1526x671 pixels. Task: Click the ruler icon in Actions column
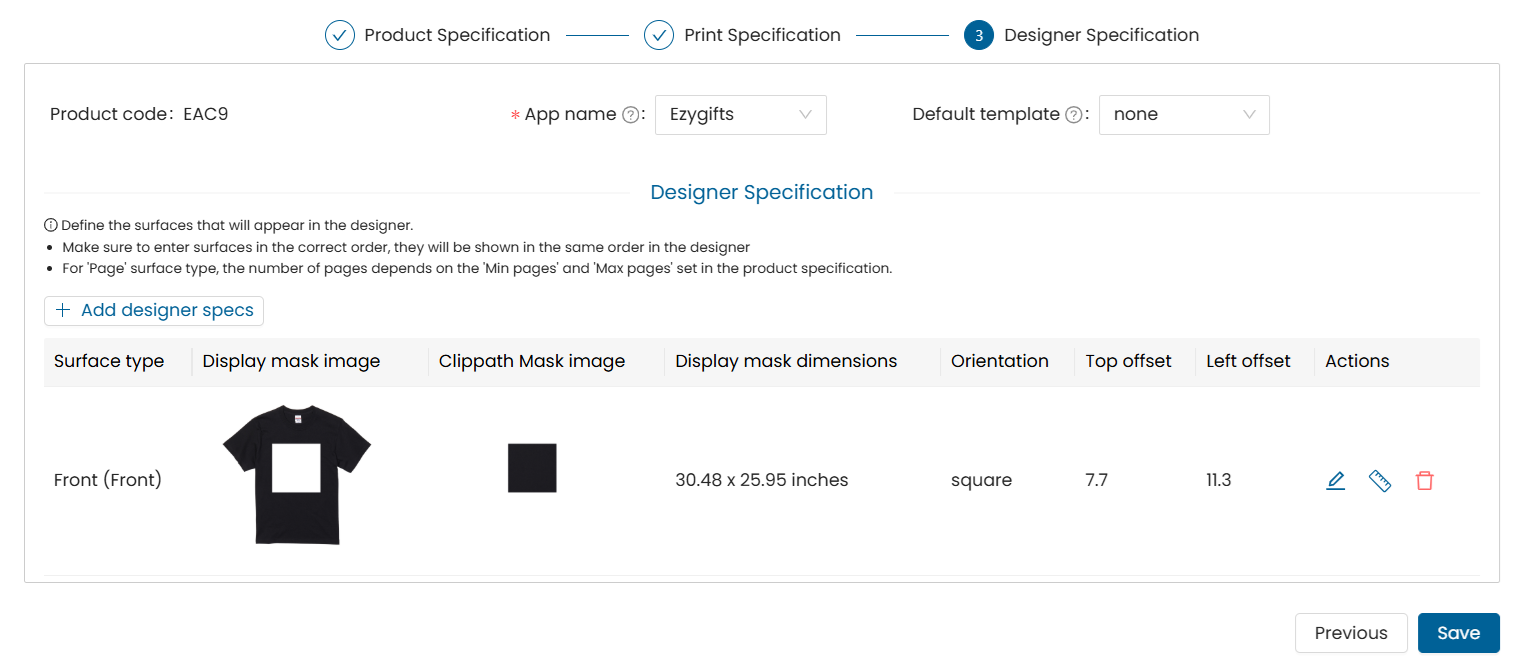point(1380,481)
